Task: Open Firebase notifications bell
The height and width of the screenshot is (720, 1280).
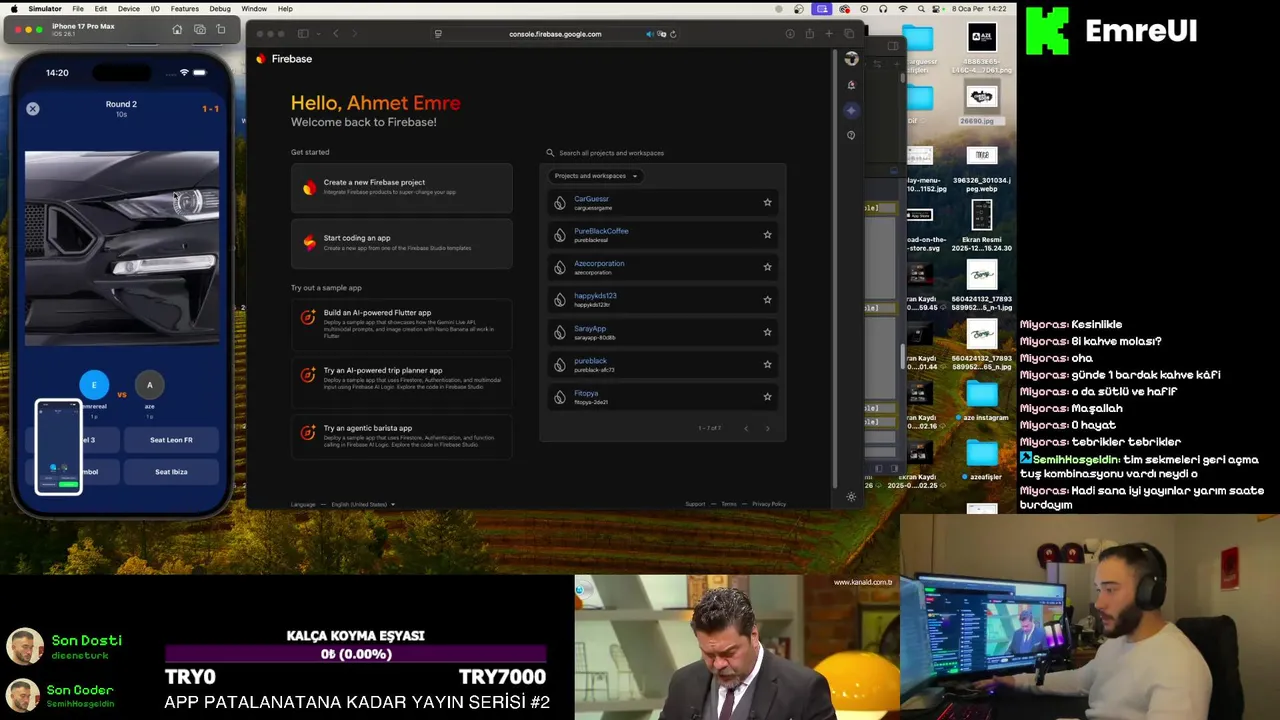Action: click(x=851, y=85)
